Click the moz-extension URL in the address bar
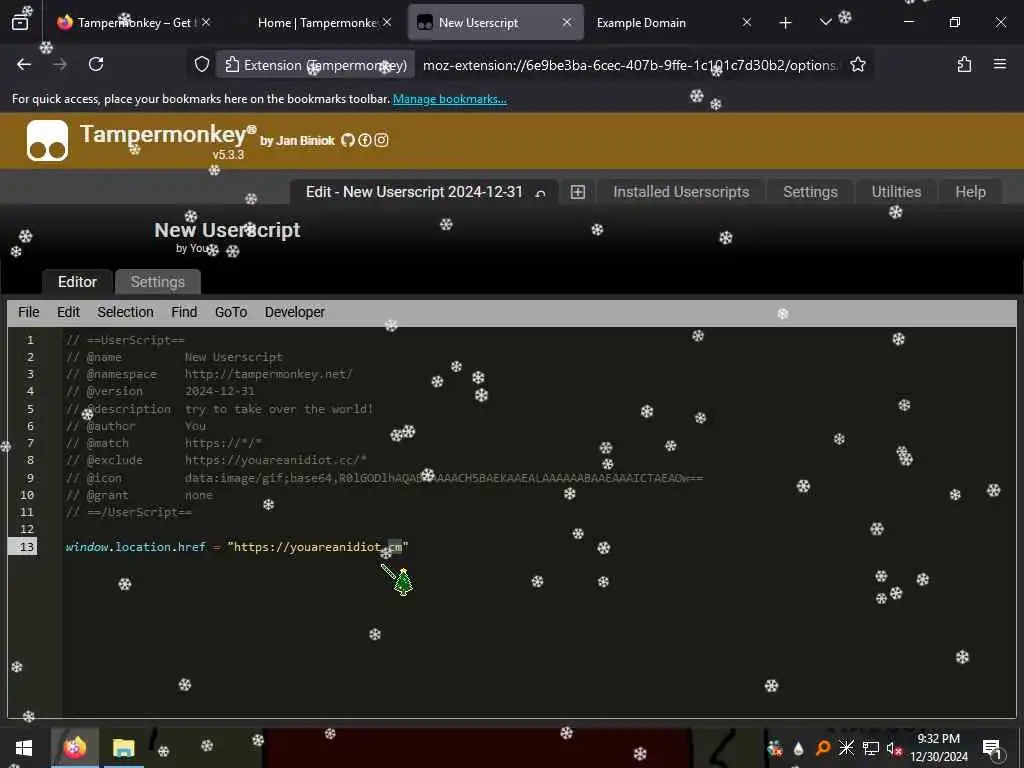 (x=630, y=65)
